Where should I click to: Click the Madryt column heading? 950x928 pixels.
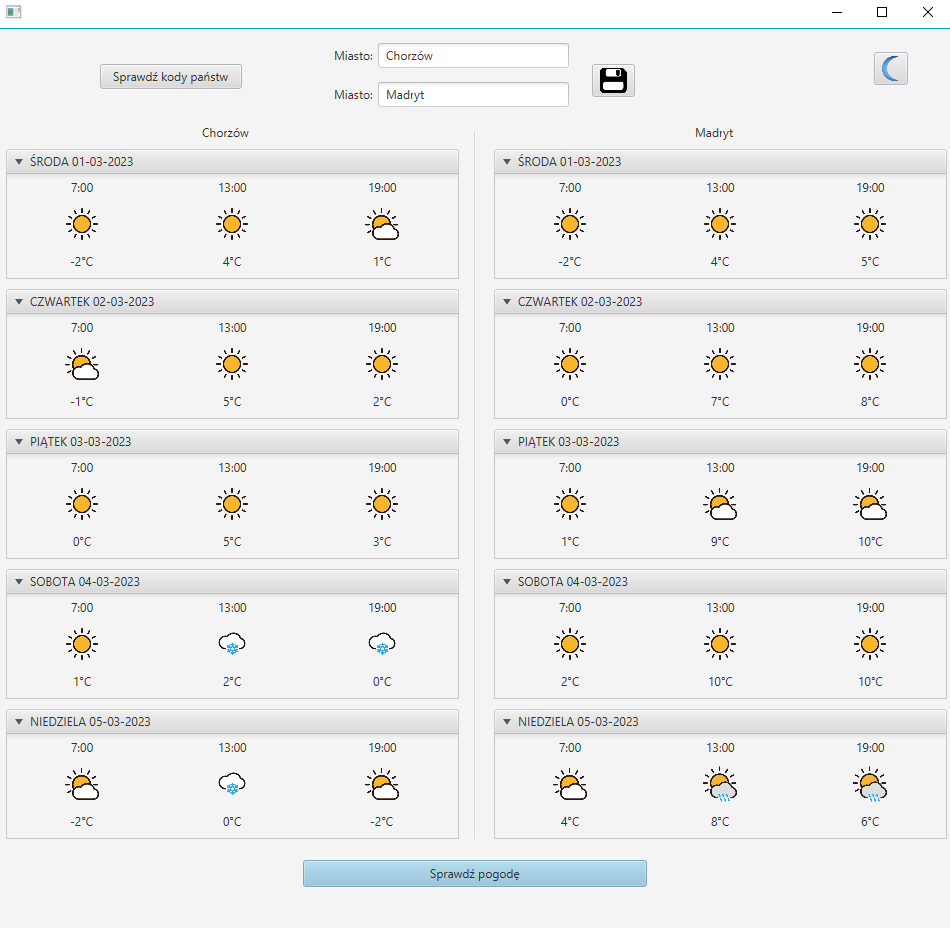(714, 133)
